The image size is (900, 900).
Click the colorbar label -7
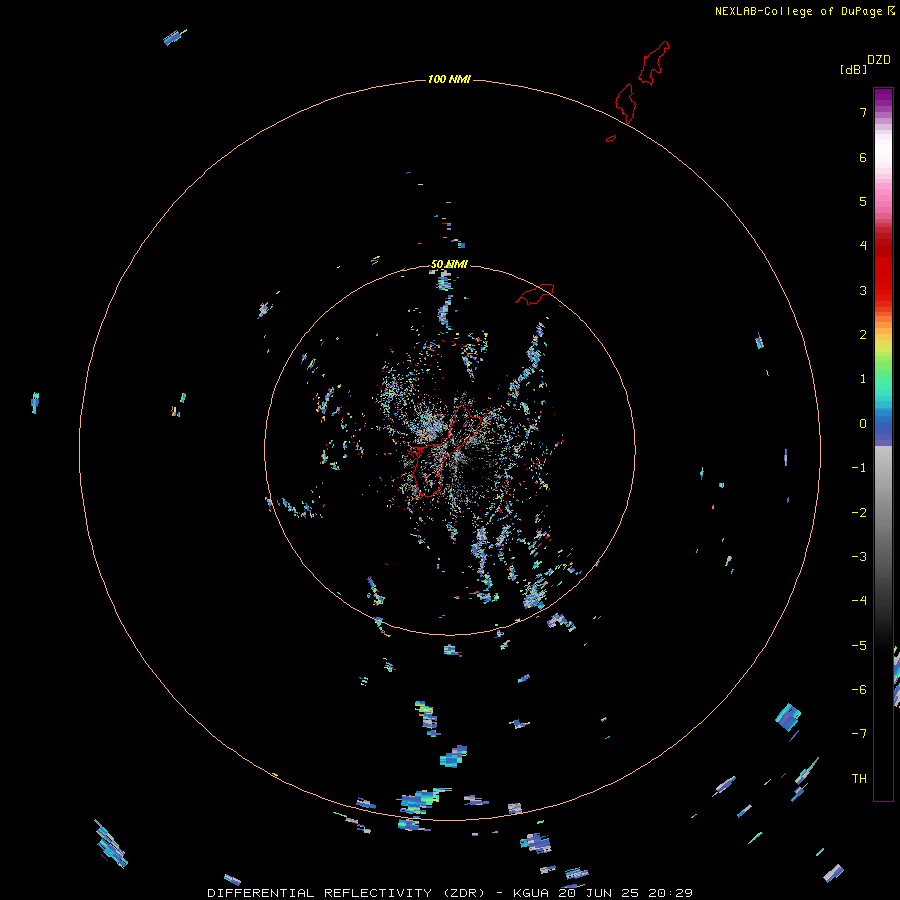click(859, 734)
